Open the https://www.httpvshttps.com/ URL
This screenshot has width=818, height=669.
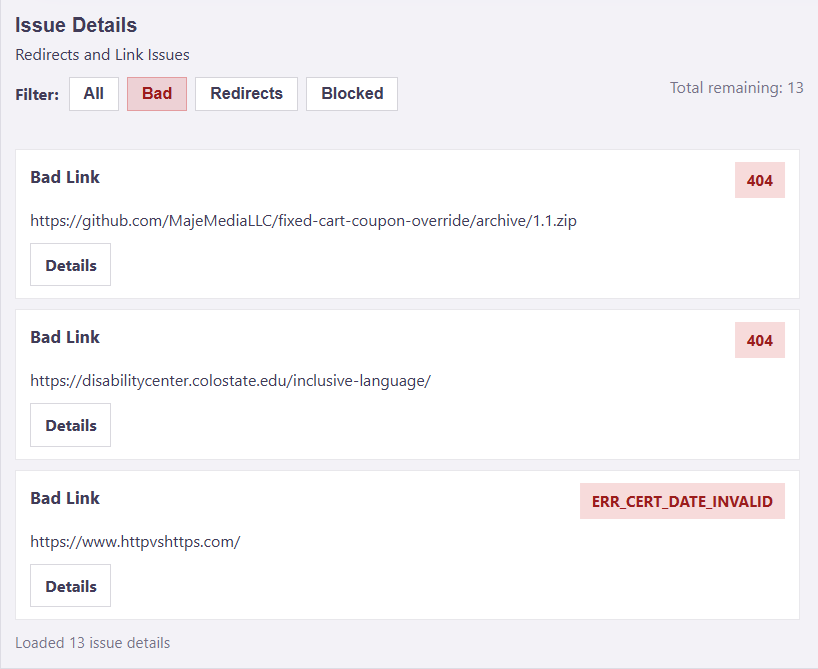(134, 541)
